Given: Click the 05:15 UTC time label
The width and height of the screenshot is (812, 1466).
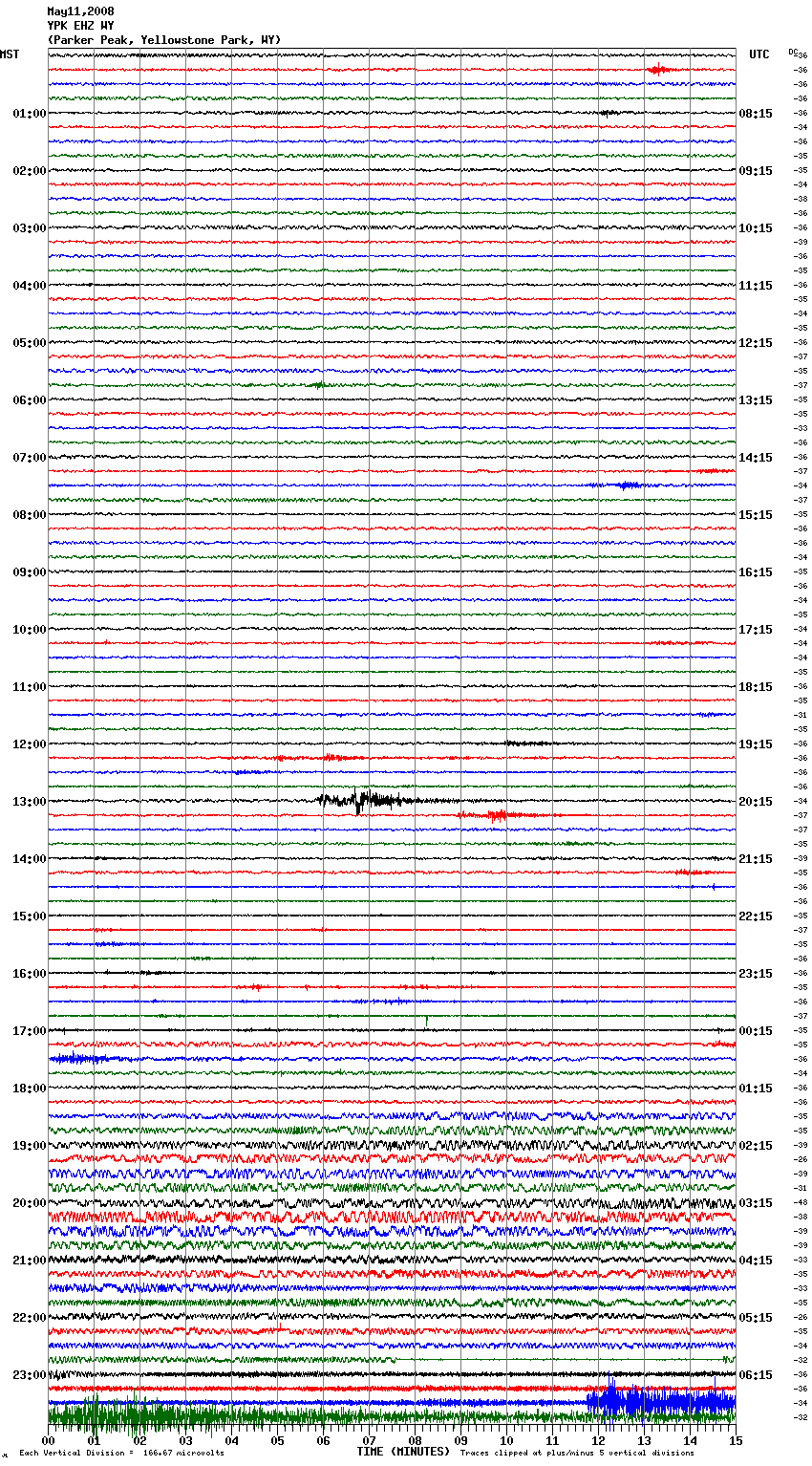Looking at the screenshot, I should tap(756, 1318).
